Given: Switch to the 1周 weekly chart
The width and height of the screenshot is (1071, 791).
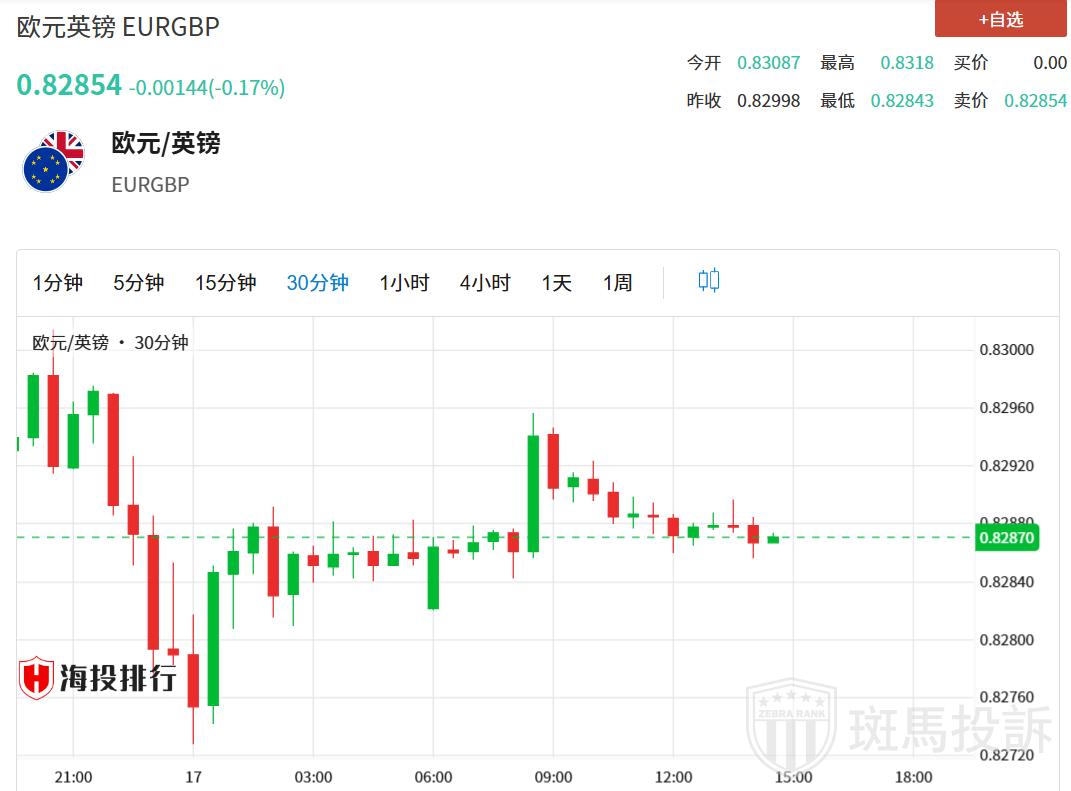Looking at the screenshot, I should pos(617,283).
